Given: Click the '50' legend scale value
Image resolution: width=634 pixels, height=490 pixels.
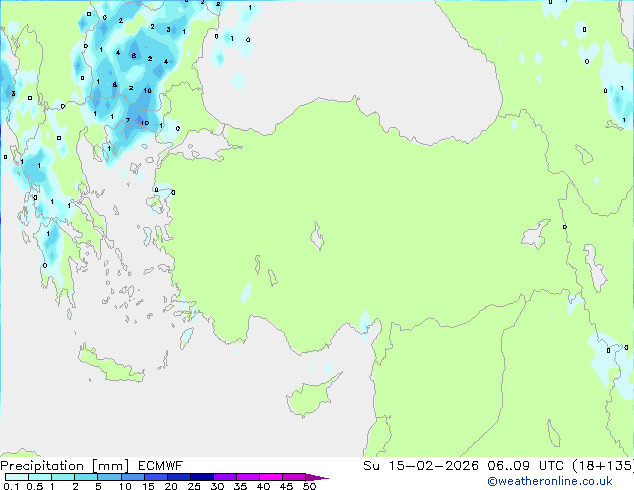Looking at the screenshot, I should coord(309,486).
